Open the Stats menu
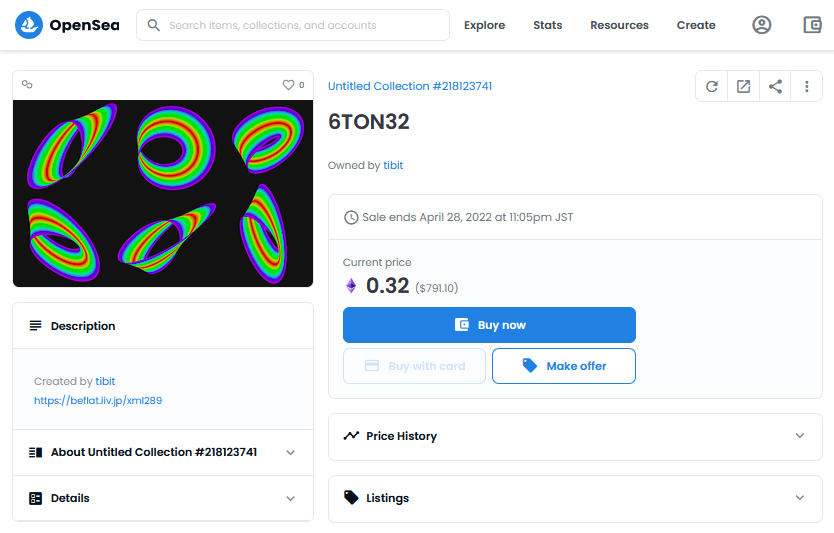Viewport: 834px width, 533px height. point(548,25)
